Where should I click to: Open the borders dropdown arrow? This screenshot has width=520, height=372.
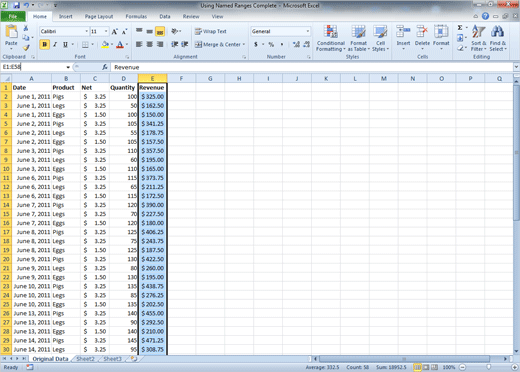[92, 44]
